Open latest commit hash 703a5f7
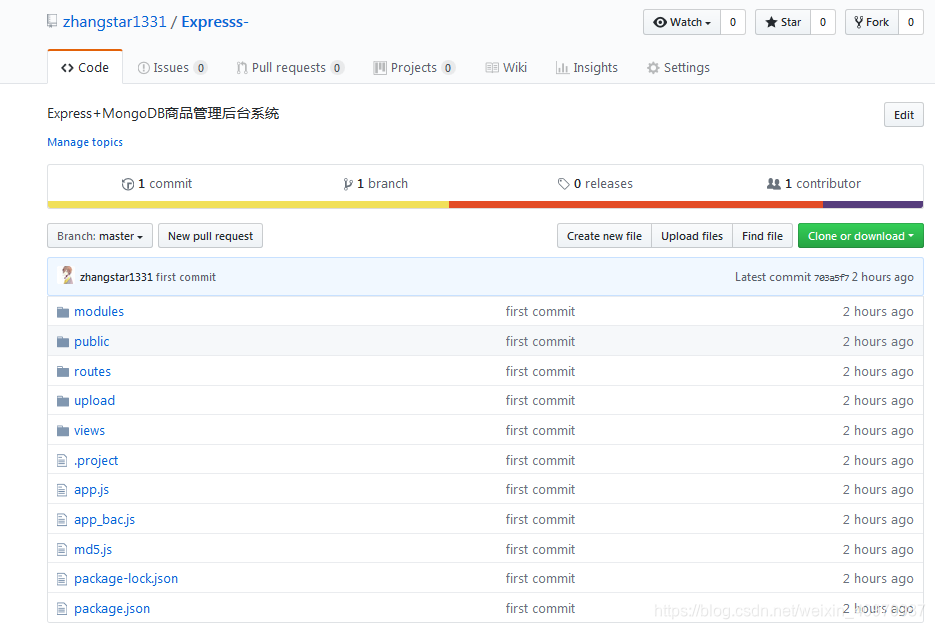Screen dimensions: 935x629 [x=831, y=277]
